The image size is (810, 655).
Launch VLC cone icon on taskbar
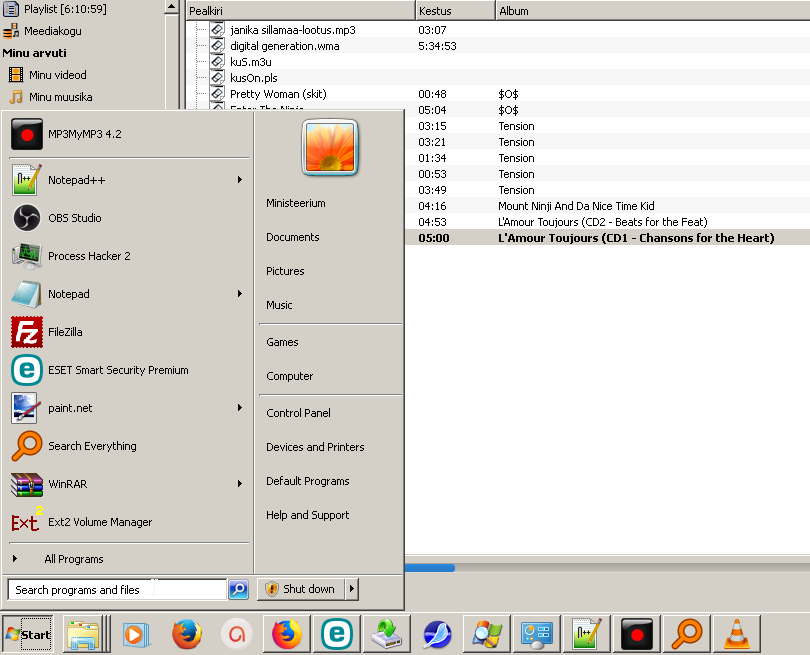point(737,634)
